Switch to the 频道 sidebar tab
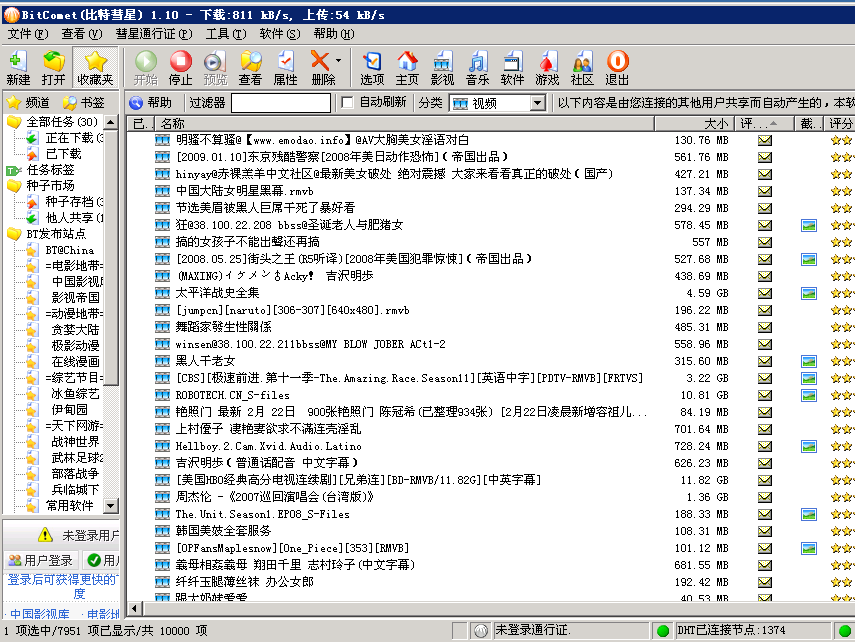 tap(29, 103)
